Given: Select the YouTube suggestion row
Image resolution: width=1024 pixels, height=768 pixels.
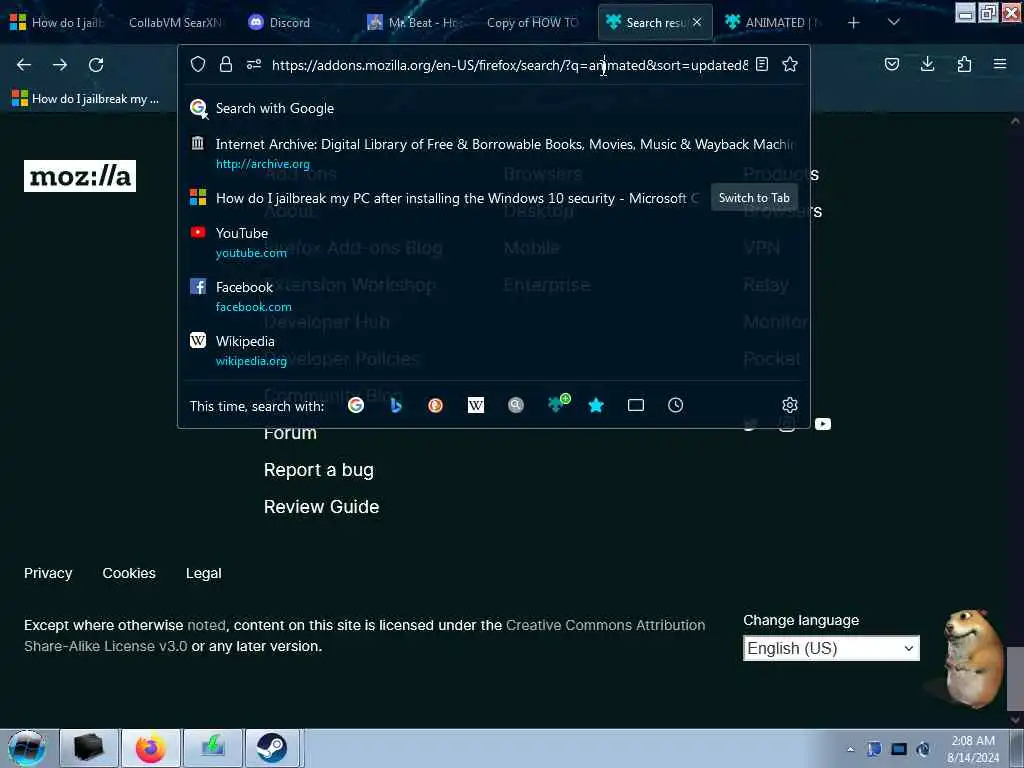Looking at the screenshot, I should coord(494,242).
